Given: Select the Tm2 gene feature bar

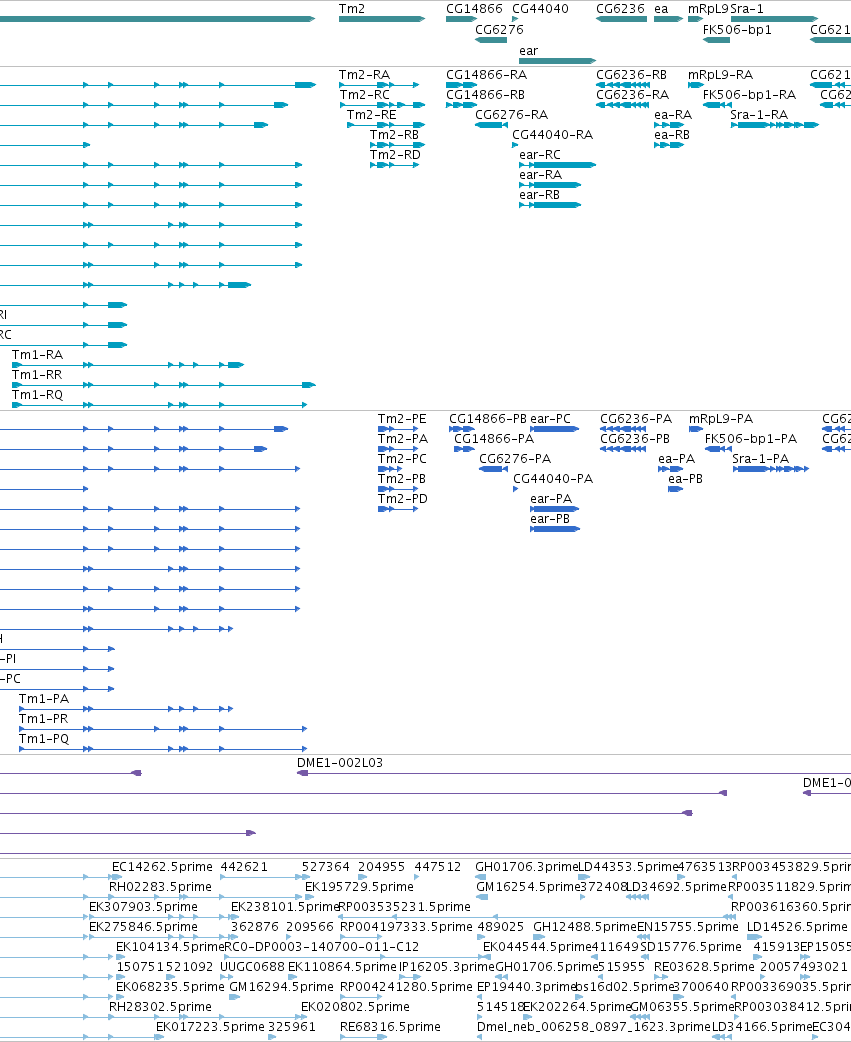Looking at the screenshot, I should tap(382, 19).
